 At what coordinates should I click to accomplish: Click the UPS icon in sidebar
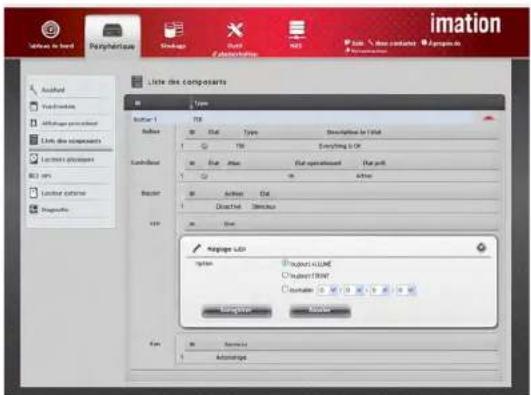pyautogui.click(x=34, y=176)
